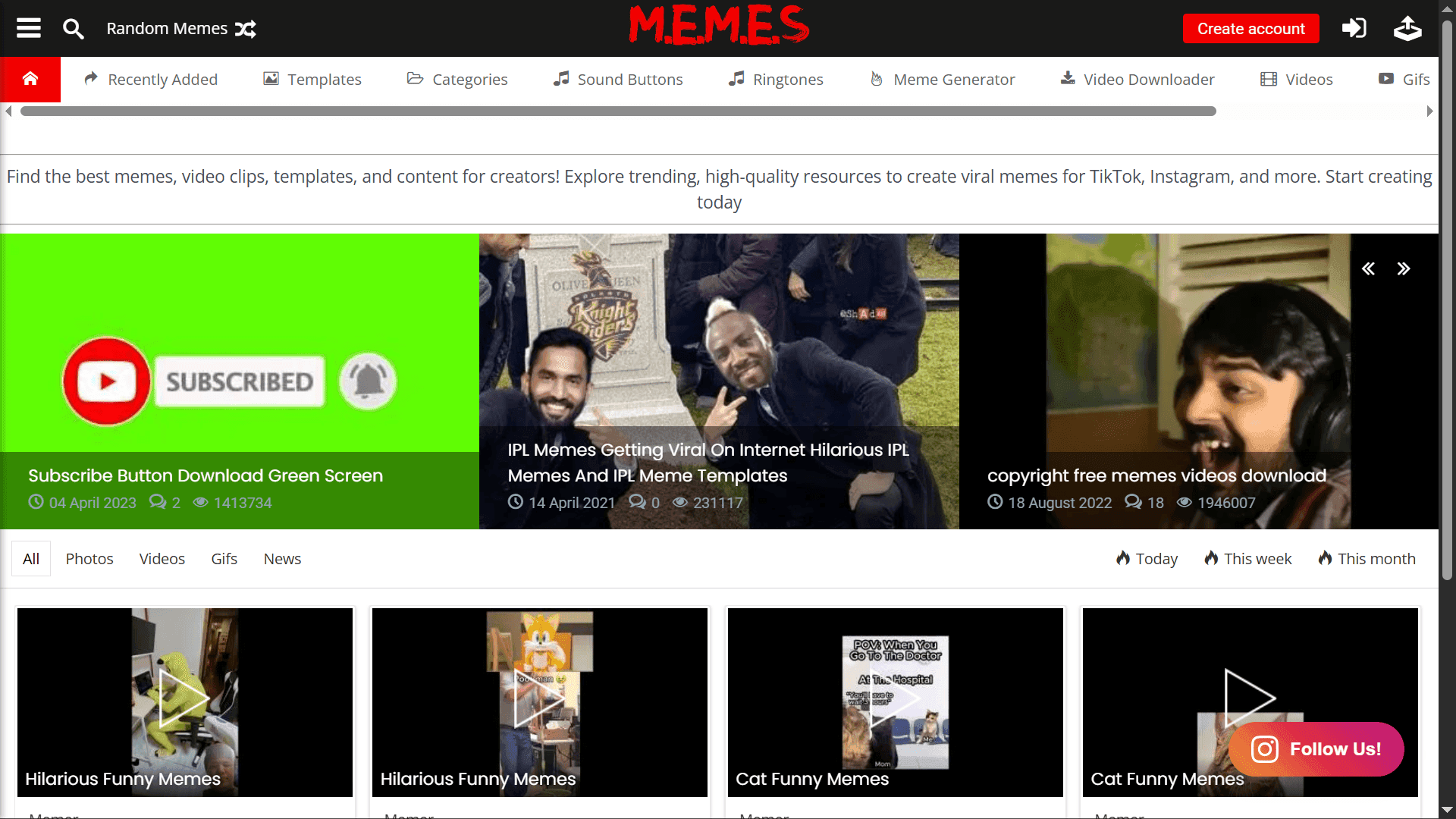Open the login icon at top right
The height and width of the screenshot is (819, 1456).
pos(1354,28)
